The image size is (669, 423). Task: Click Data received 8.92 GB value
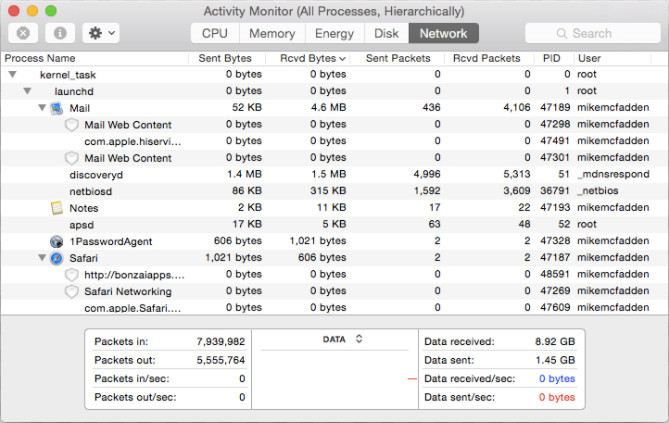point(555,341)
